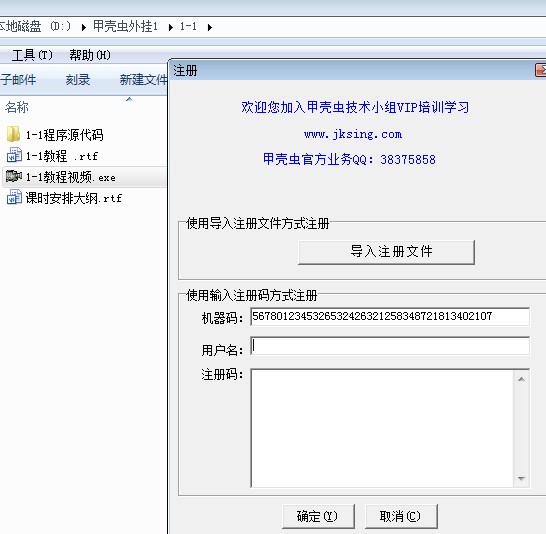Click into the 注册码 text area
The height and width of the screenshot is (534, 546).
382,428
